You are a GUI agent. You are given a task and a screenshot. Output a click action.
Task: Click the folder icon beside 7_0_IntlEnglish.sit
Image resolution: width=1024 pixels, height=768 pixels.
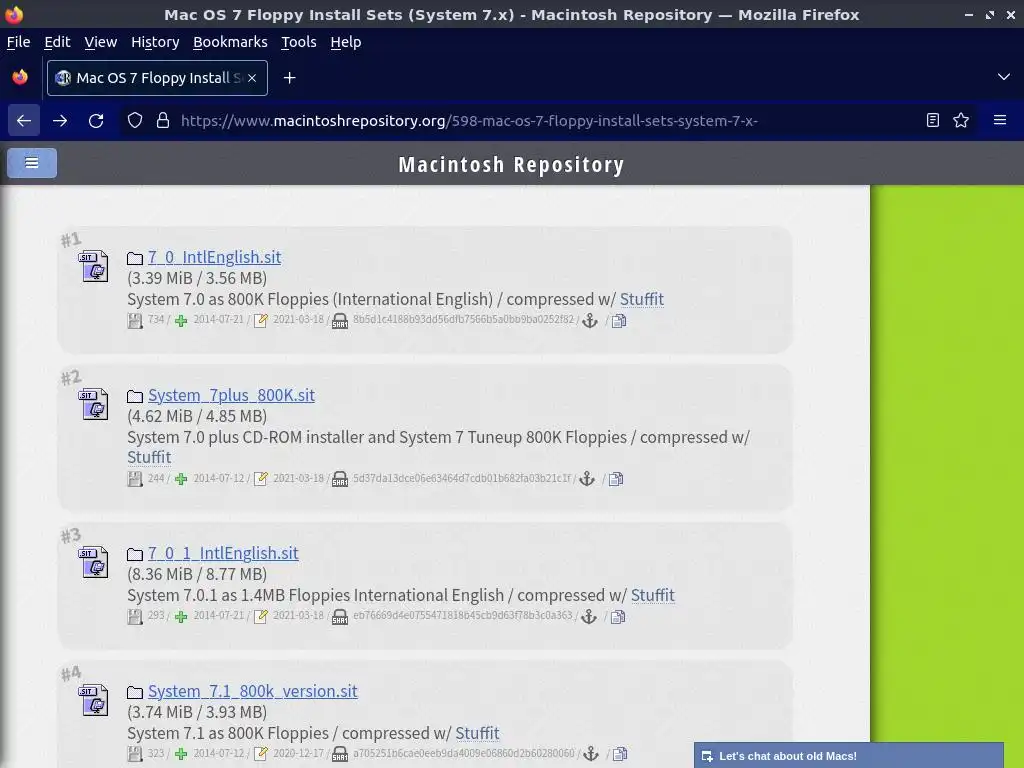(135, 259)
